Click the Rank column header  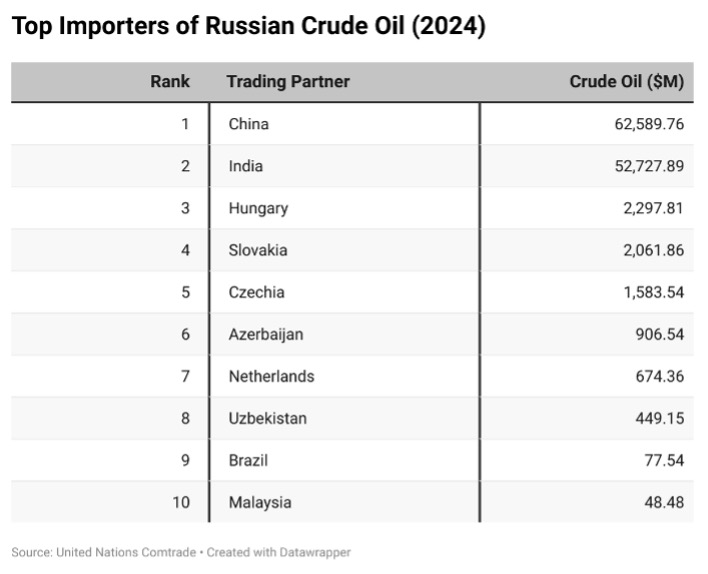tap(170, 82)
